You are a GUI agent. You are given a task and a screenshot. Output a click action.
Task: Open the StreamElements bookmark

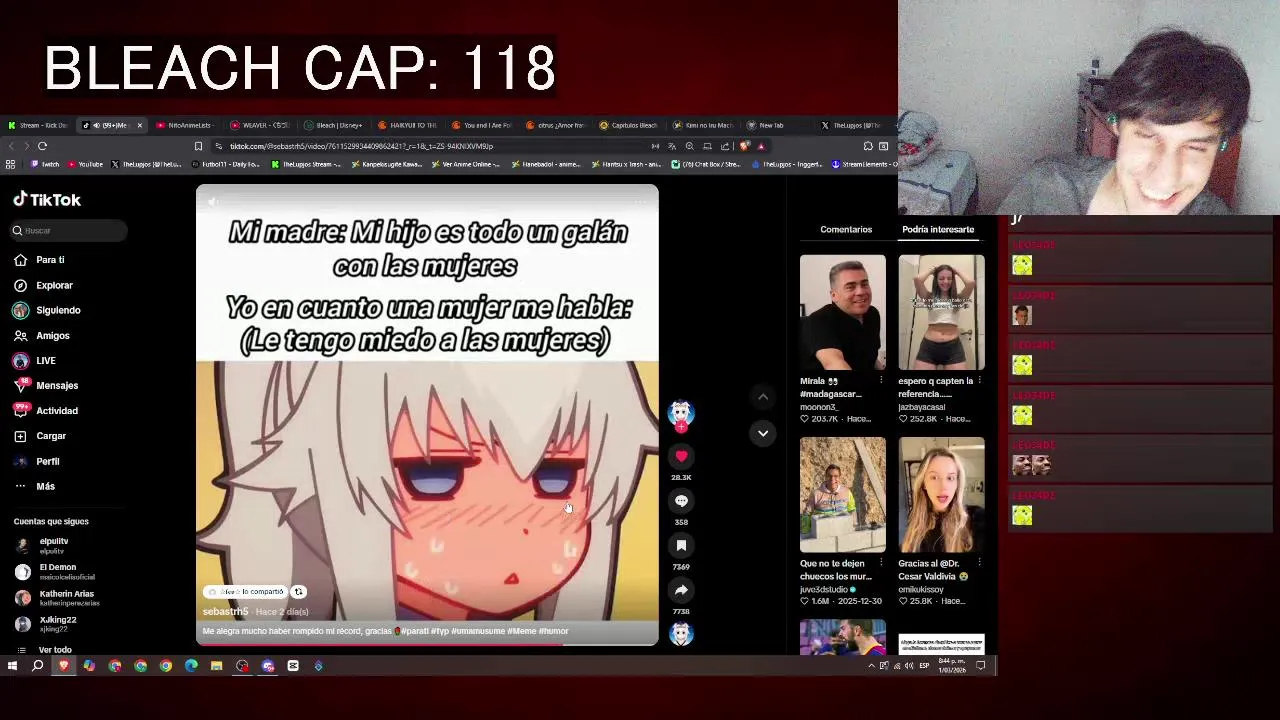pos(865,164)
